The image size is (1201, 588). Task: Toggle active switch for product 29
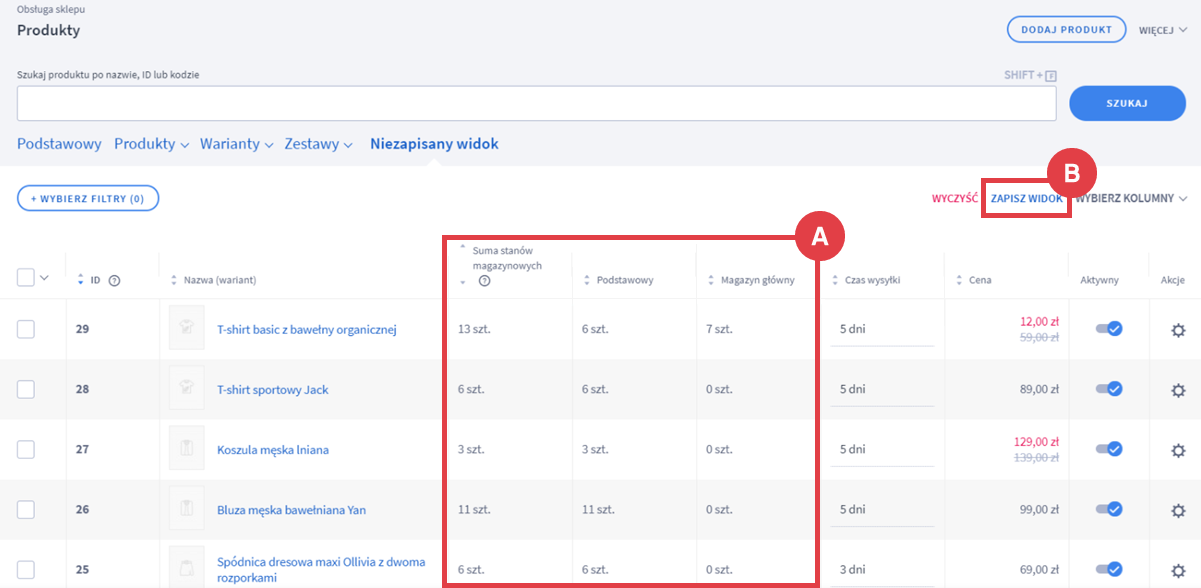pyautogui.click(x=1109, y=329)
